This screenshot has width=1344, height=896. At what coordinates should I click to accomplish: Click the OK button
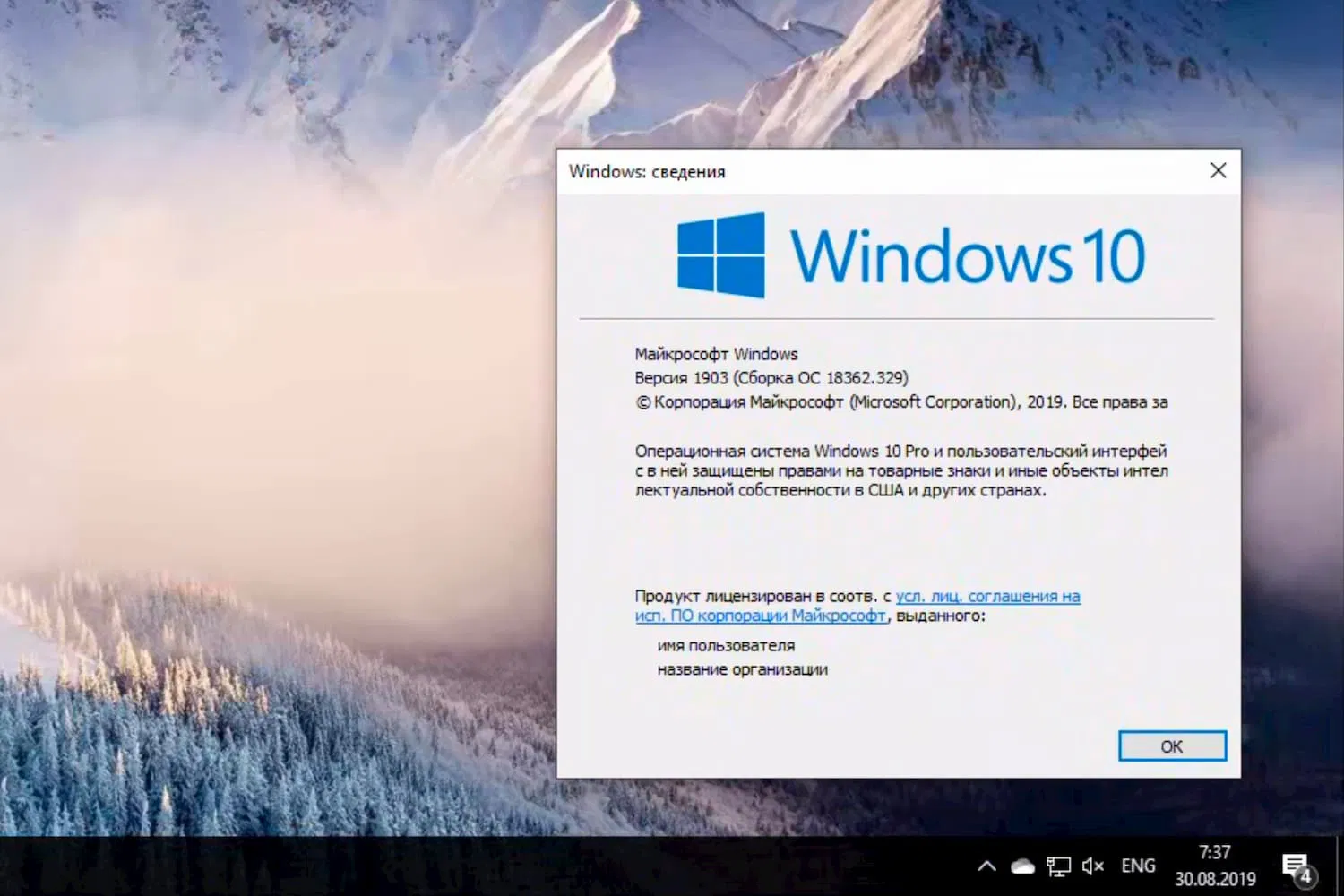(x=1172, y=745)
